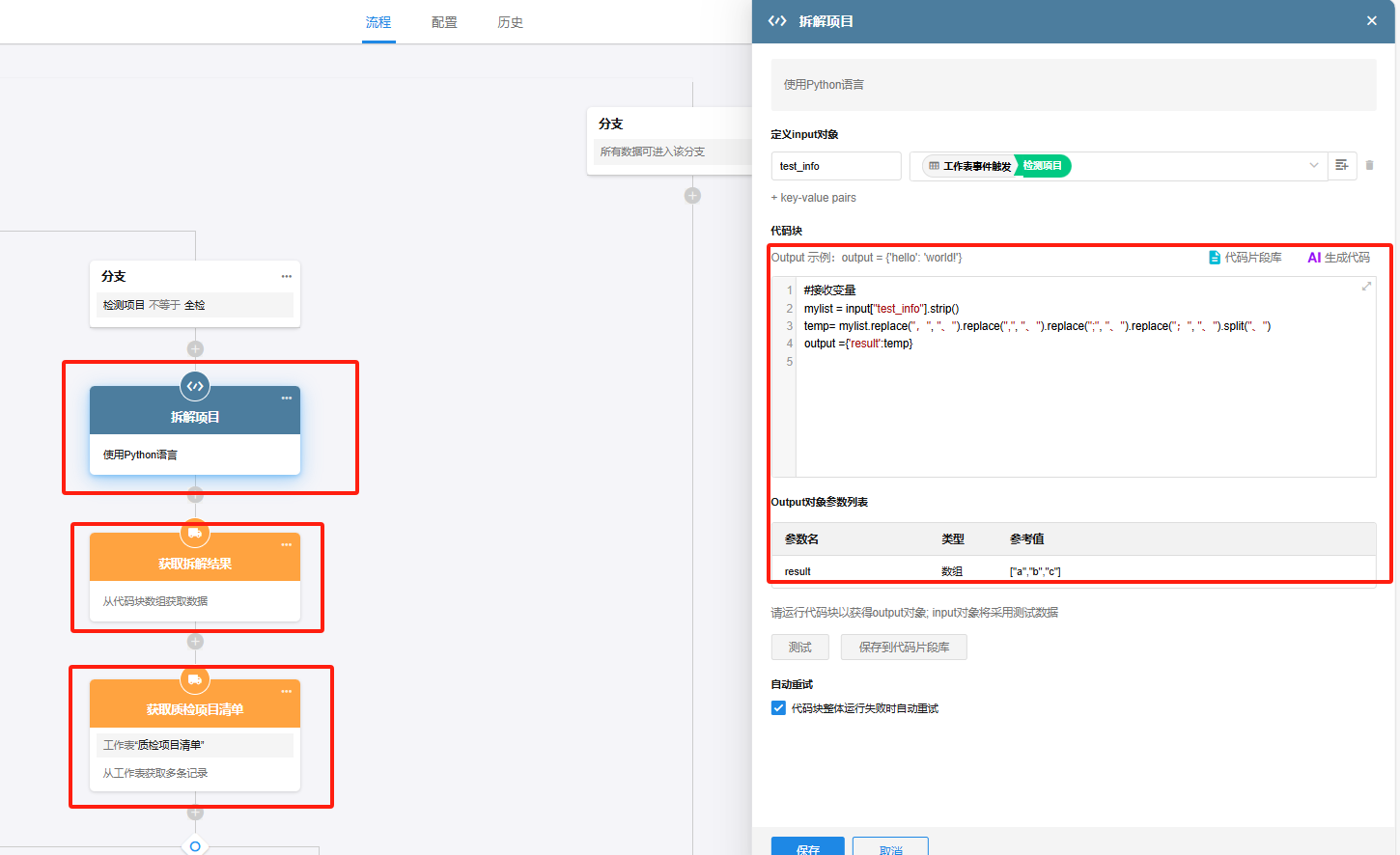Click the 测试 button
This screenshot has height=855, width=1400.
click(799, 648)
